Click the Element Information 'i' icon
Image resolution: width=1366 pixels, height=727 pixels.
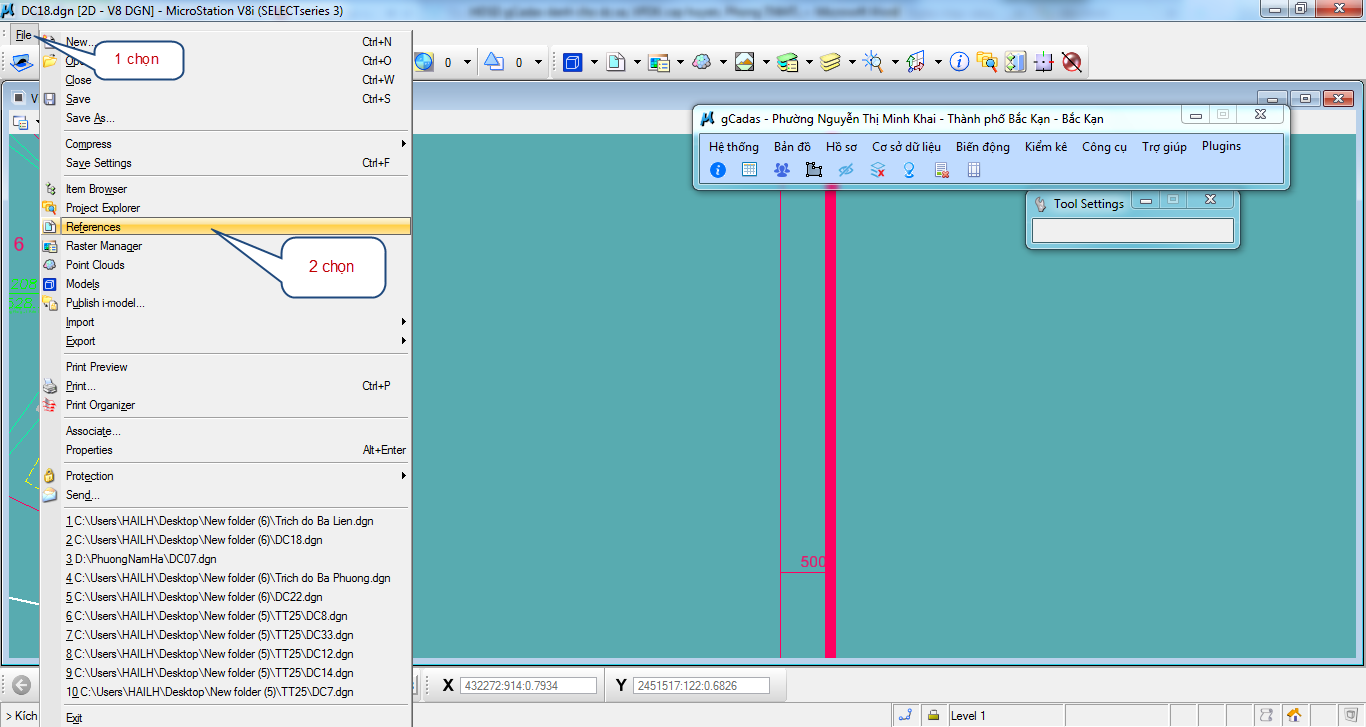point(959,62)
